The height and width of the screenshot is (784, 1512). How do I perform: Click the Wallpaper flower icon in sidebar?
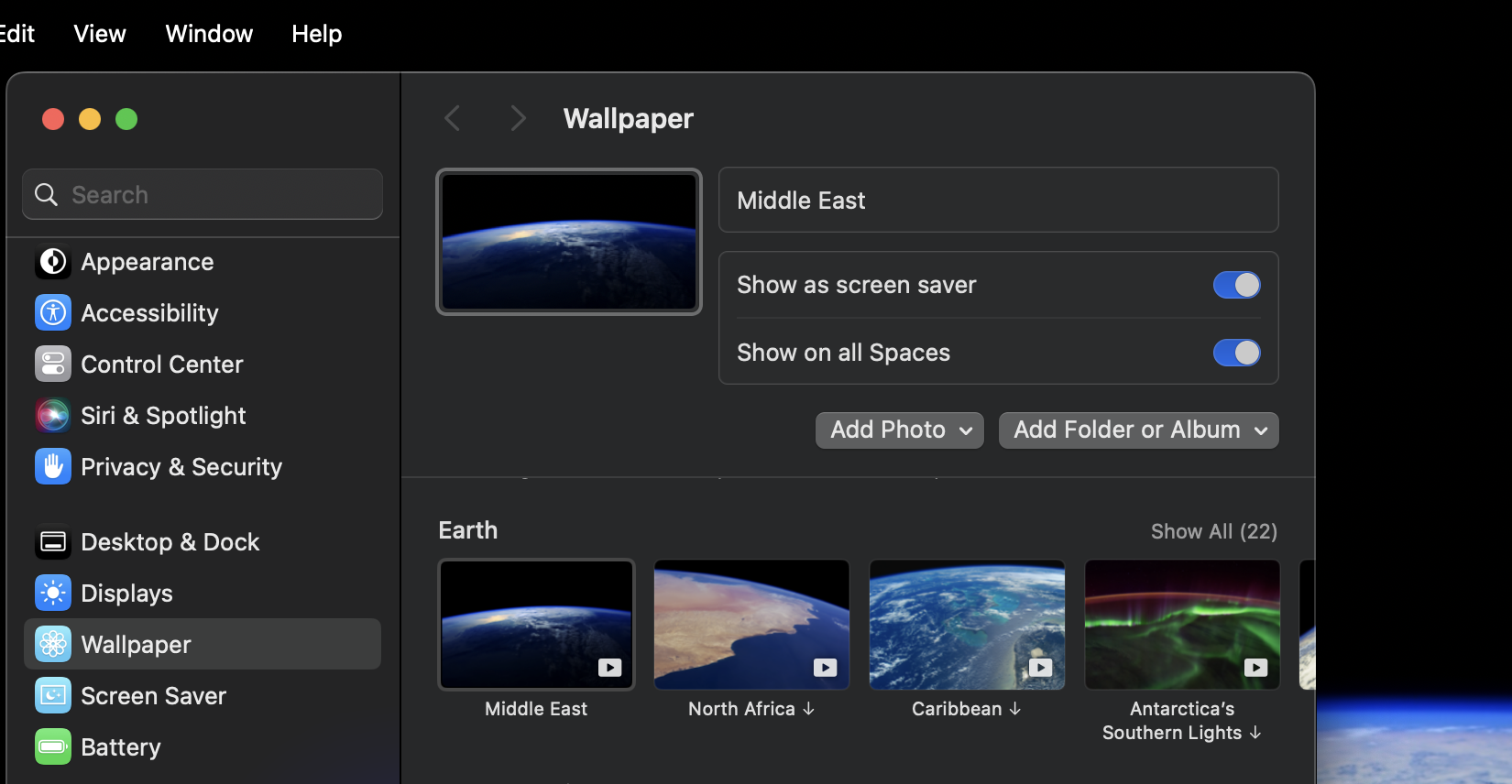[x=53, y=645]
